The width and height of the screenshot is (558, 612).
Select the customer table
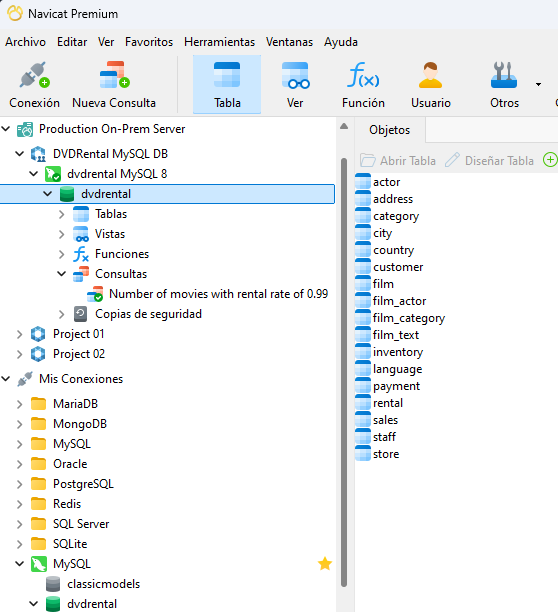398,267
